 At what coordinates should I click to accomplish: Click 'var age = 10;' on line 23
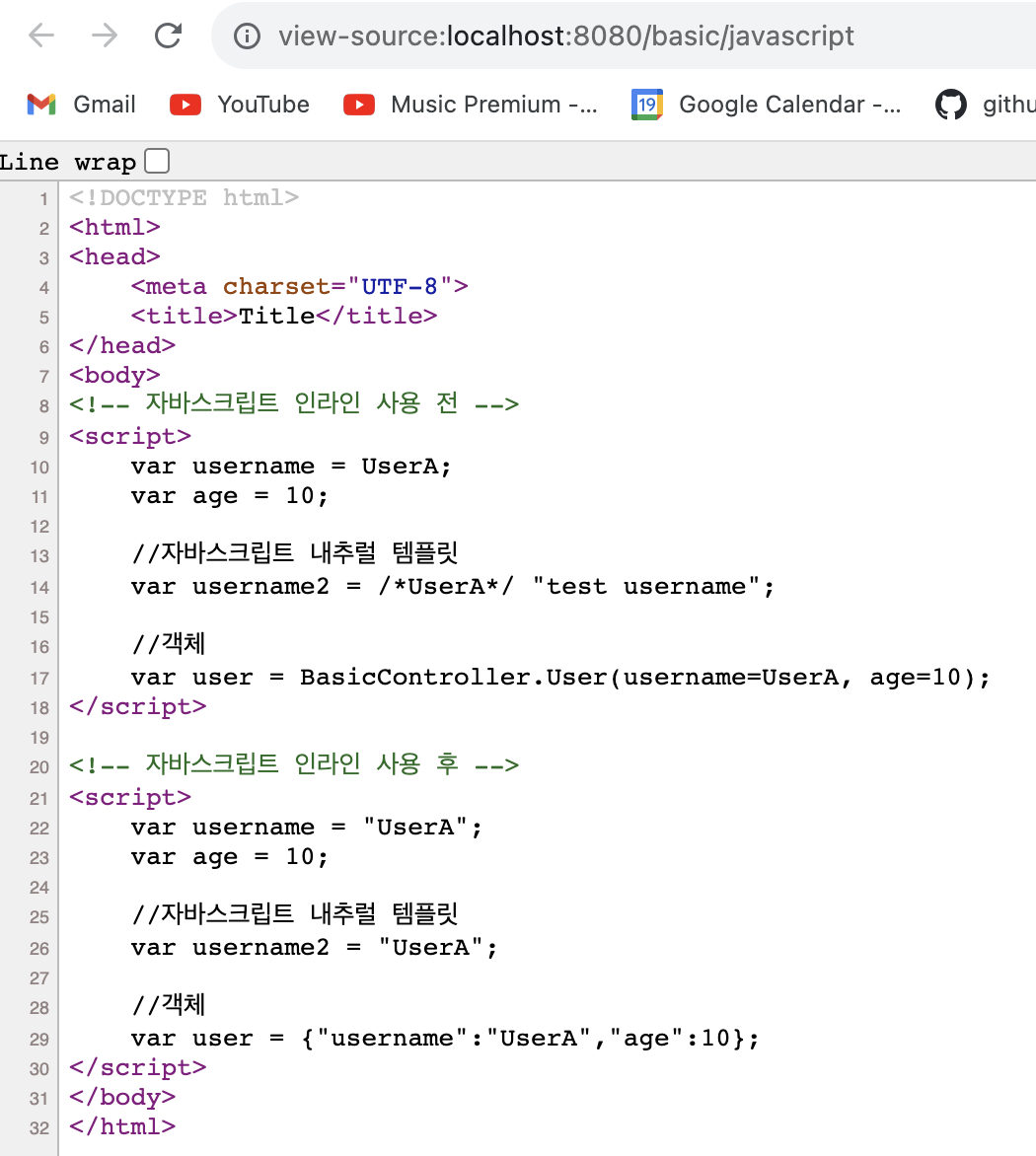229,857
